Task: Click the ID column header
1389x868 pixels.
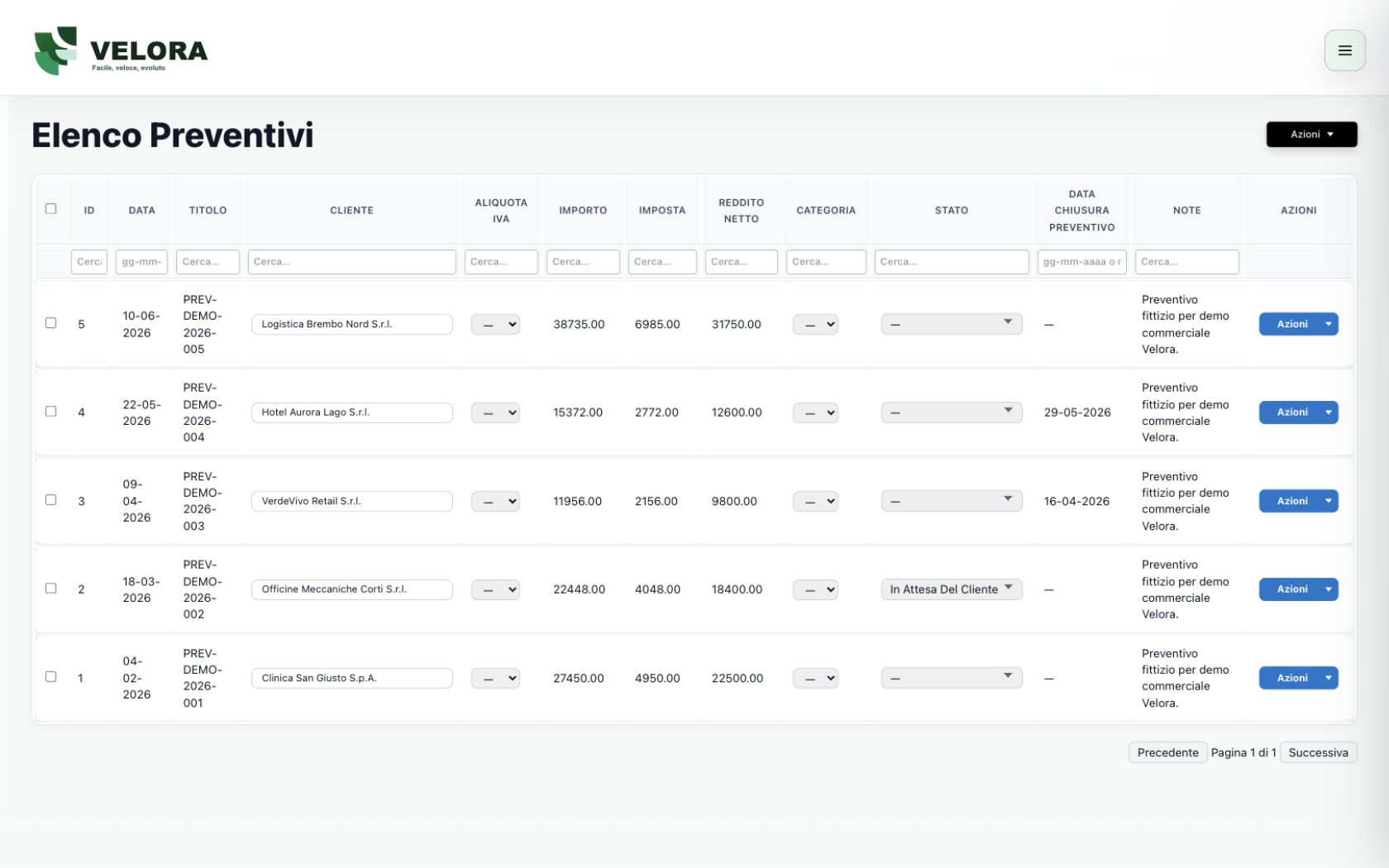Action: click(89, 211)
